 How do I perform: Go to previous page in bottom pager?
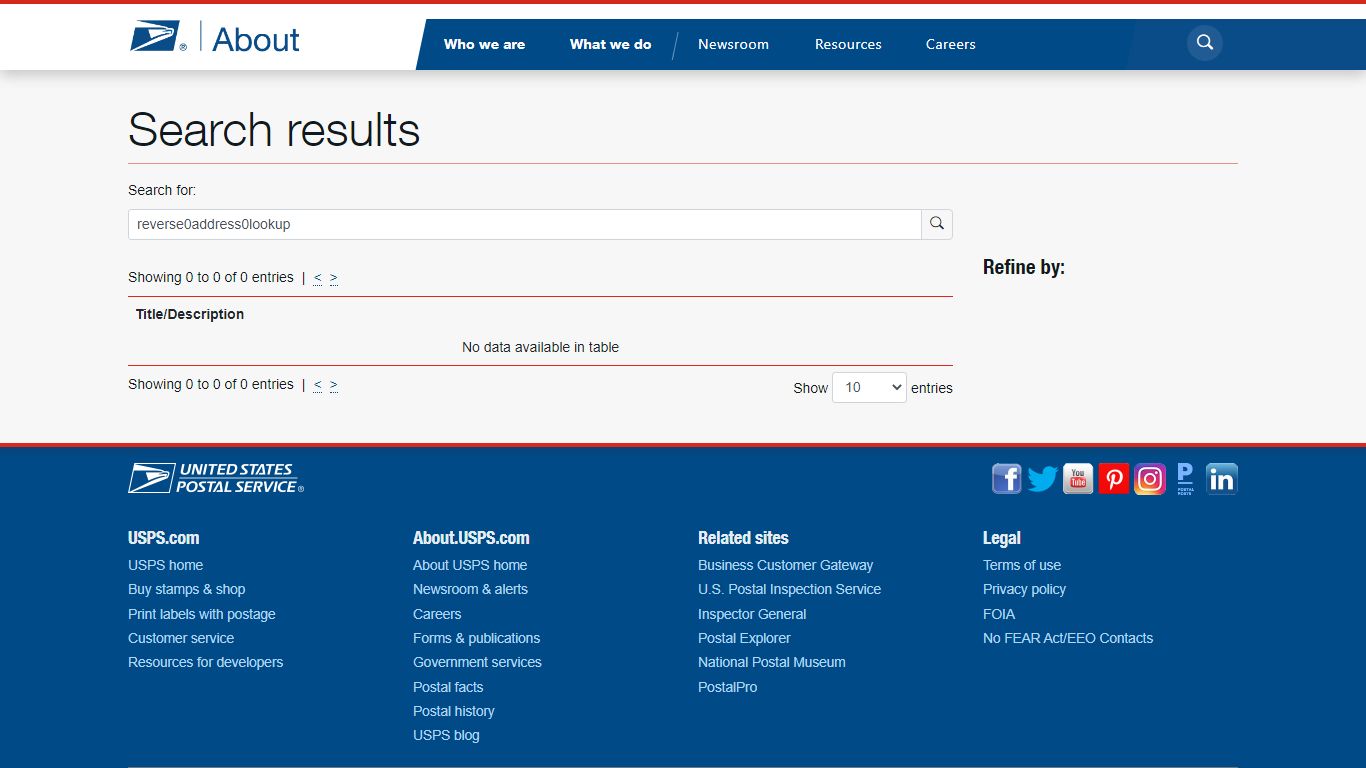[318, 384]
